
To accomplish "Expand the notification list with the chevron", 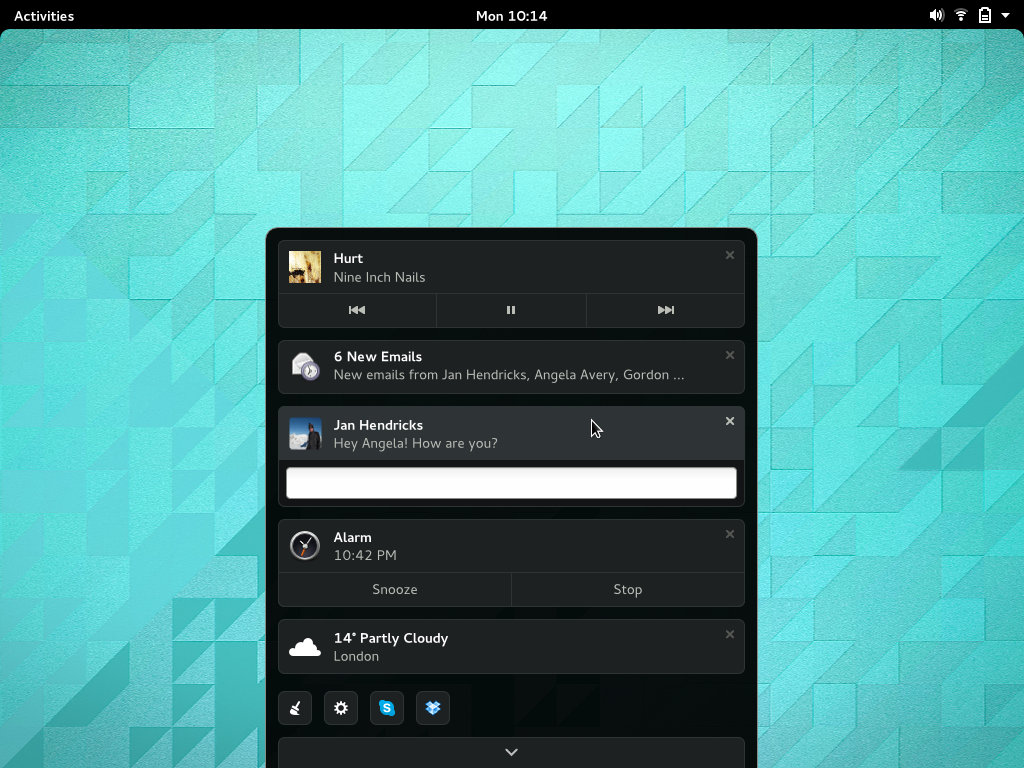I will tap(511, 751).
